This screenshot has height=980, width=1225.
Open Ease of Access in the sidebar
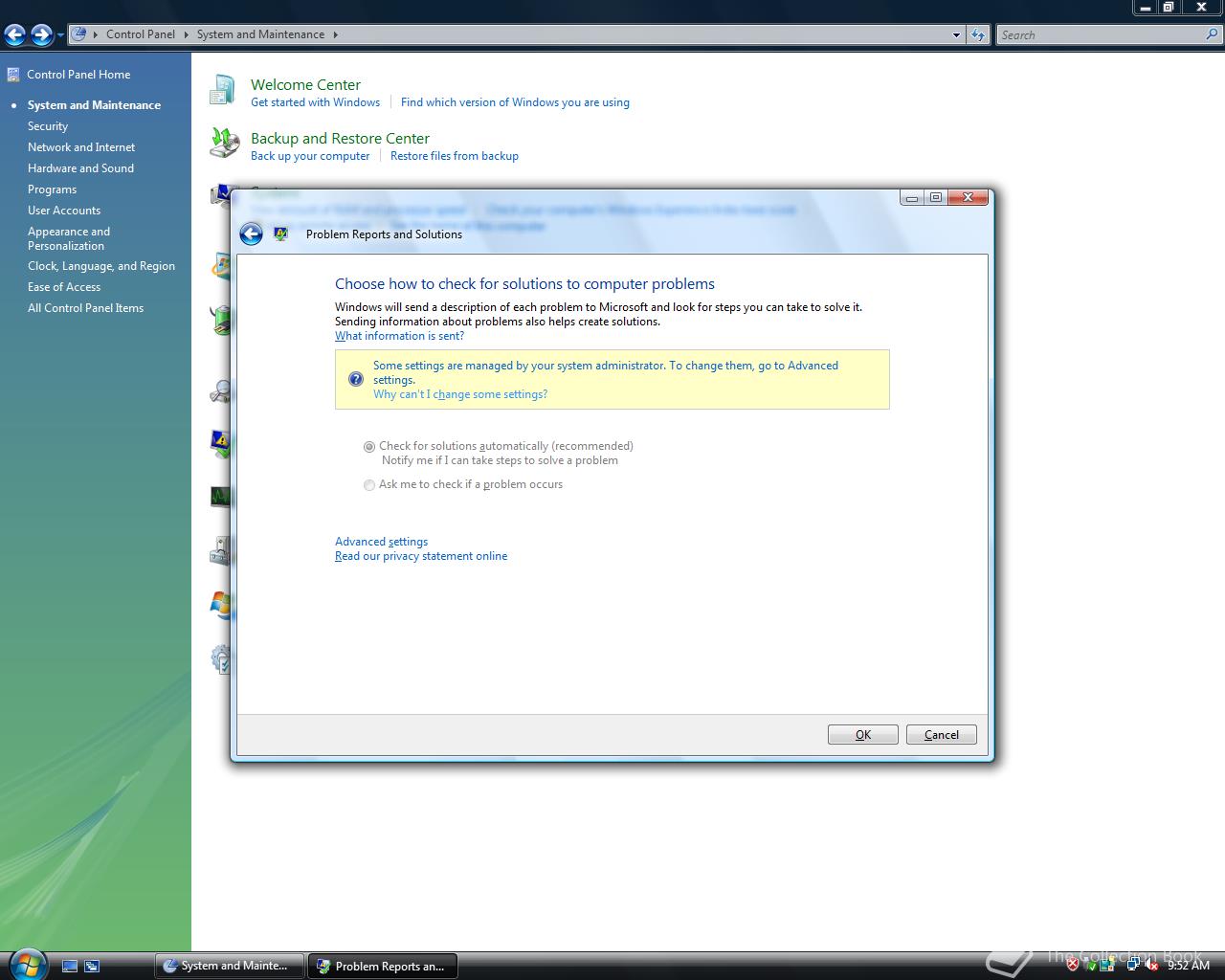(64, 287)
